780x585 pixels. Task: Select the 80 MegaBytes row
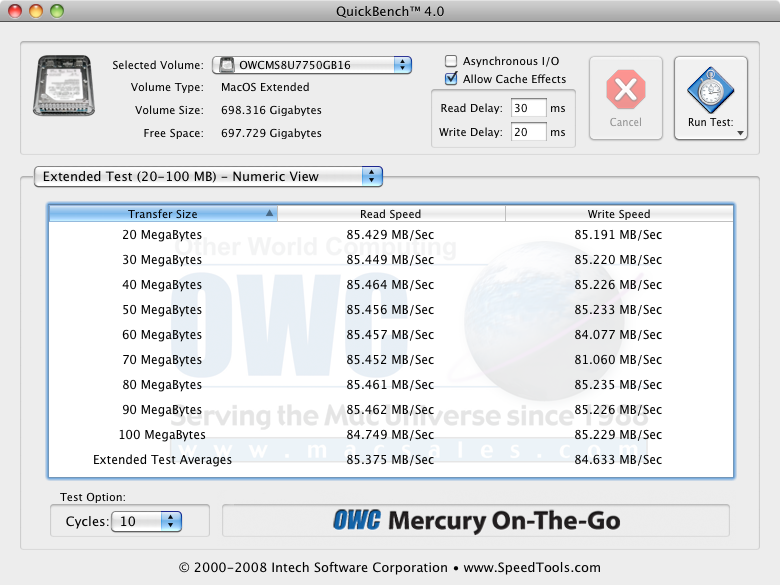tap(390, 385)
